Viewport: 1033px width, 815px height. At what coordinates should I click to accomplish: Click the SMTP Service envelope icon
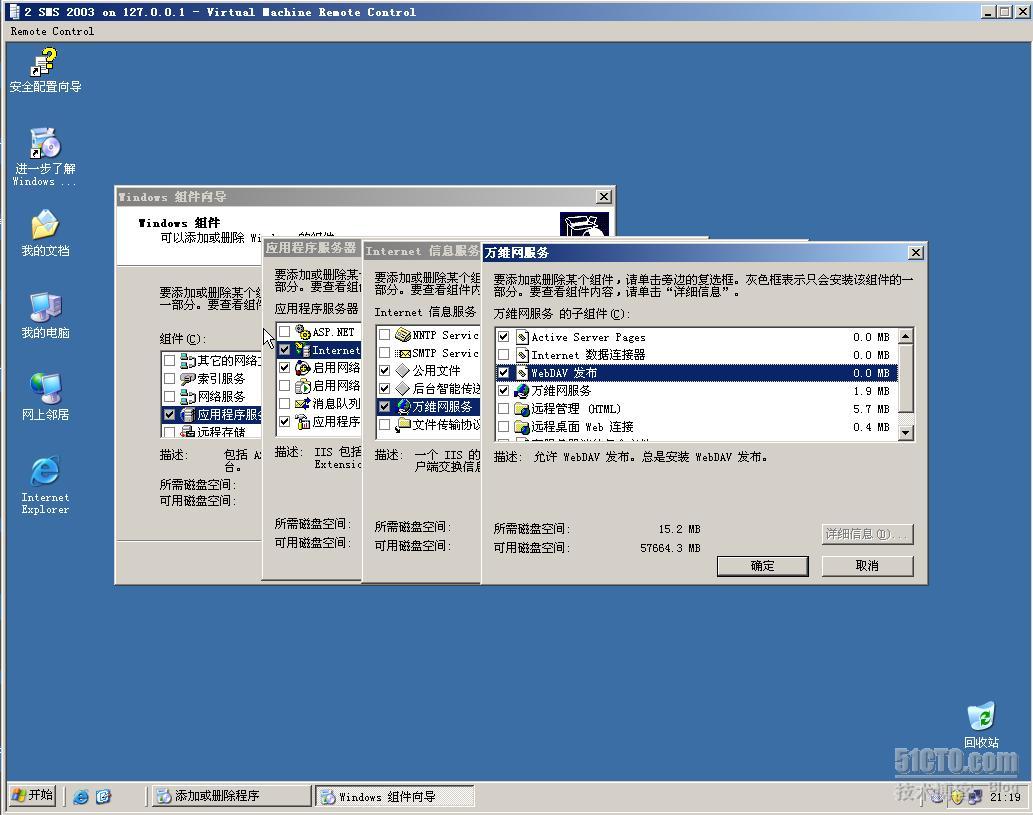[x=403, y=353]
